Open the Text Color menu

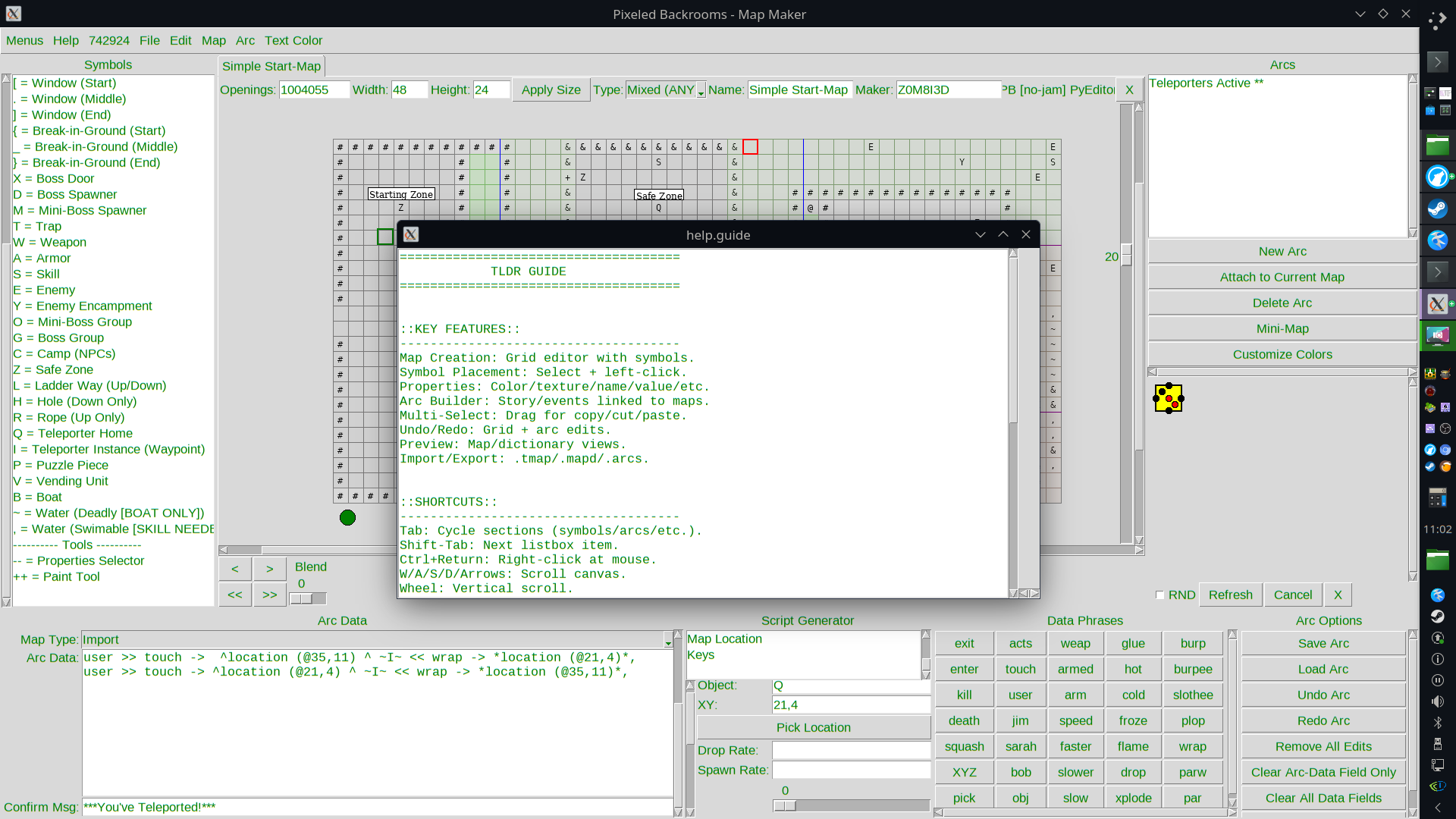pyautogui.click(x=293, y=41)
